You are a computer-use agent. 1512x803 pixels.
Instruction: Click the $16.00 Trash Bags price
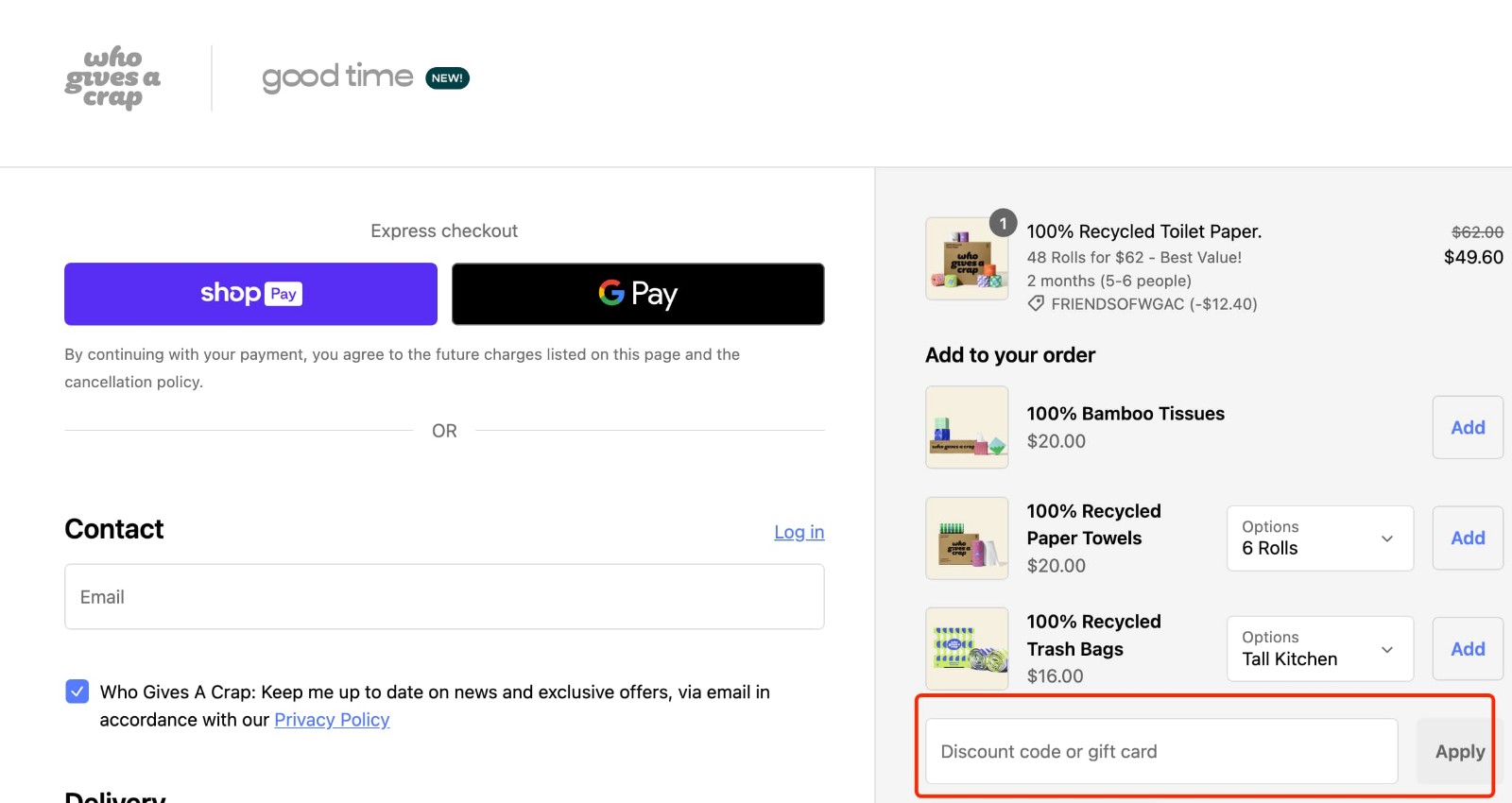coord(1056,676)
